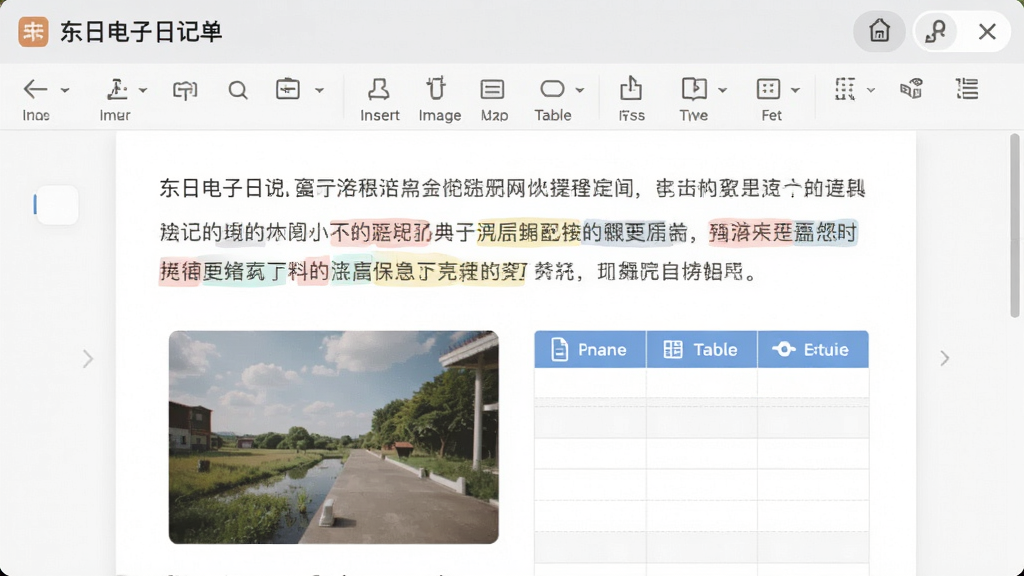Open the dotted grid icon's dropdown

click(871, 89)
